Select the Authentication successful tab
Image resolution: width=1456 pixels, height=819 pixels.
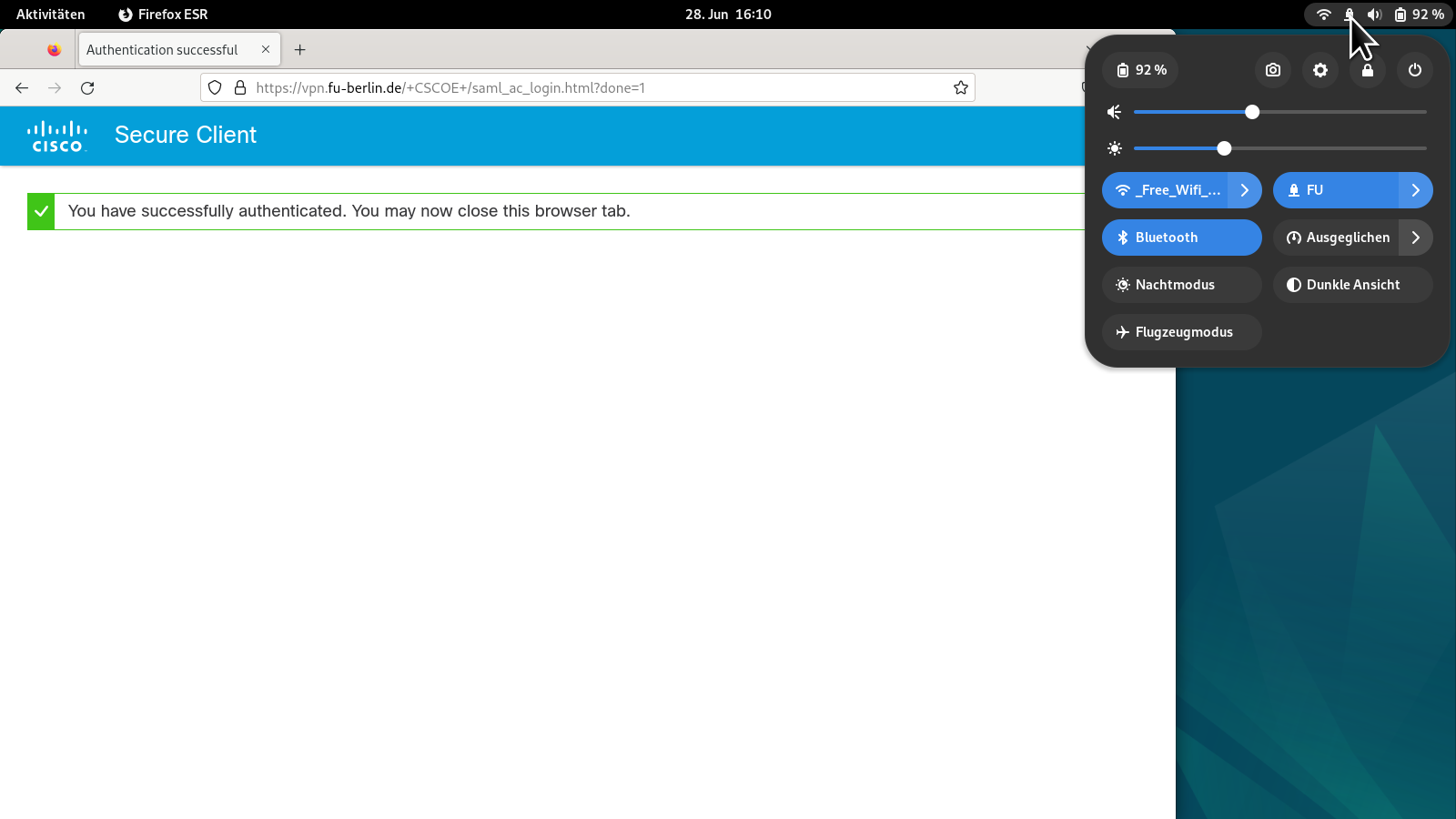pos(162,50)
